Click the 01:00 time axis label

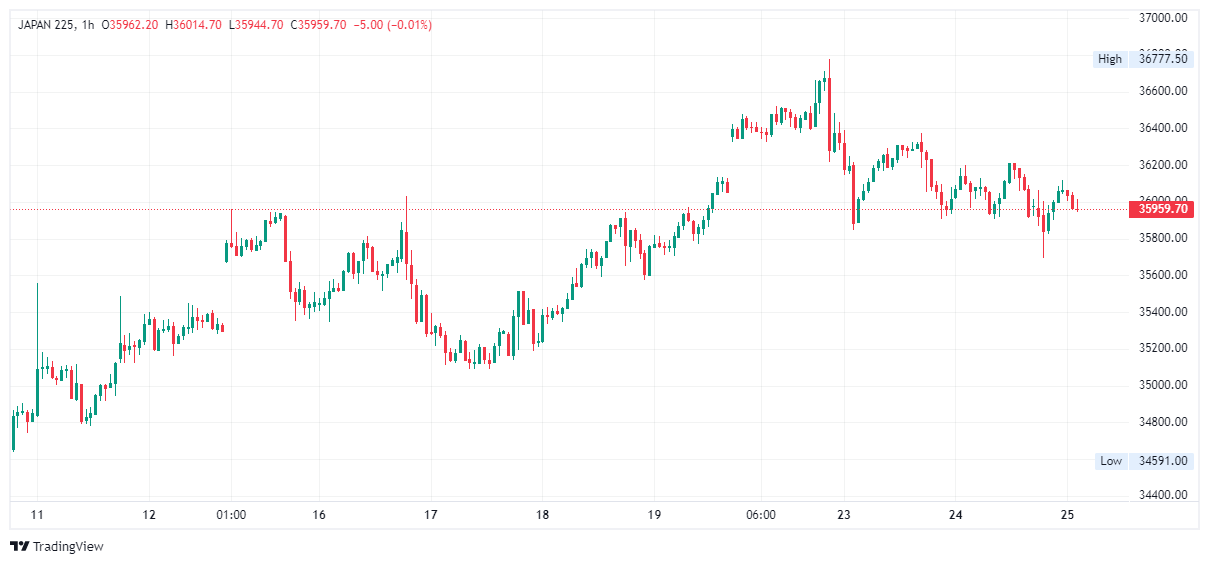pos(231,515)
